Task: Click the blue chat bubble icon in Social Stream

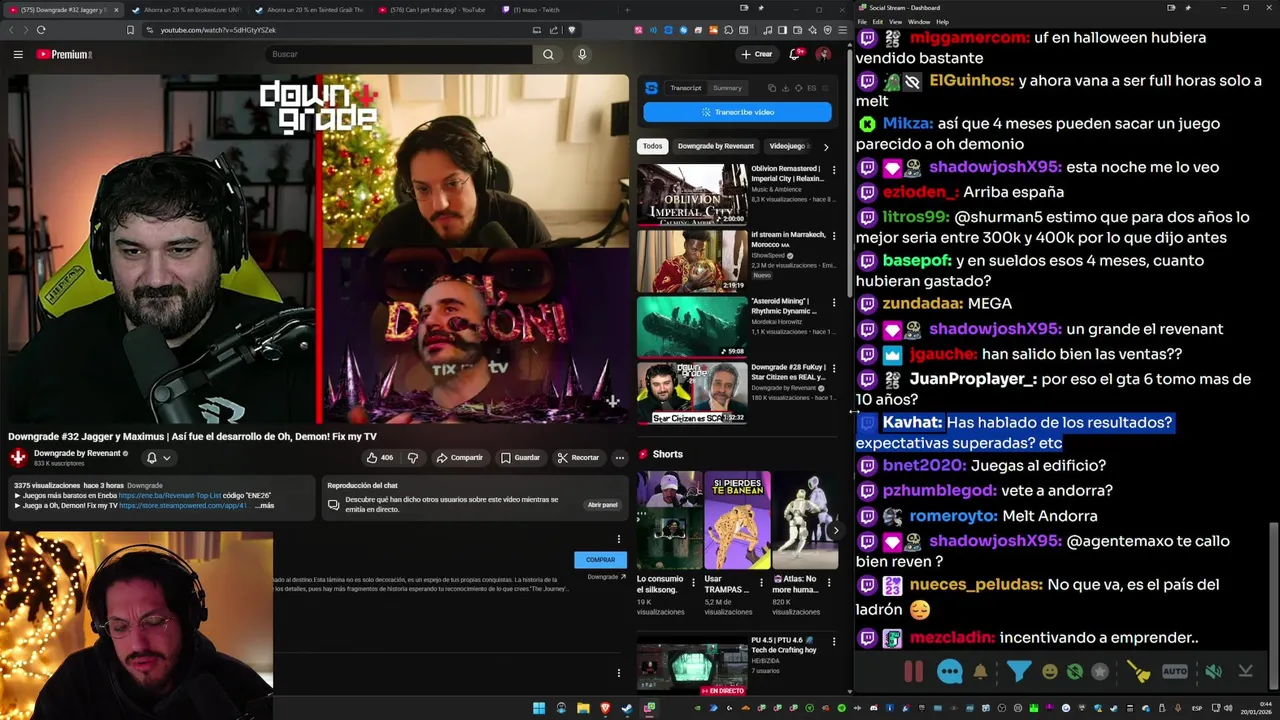Action: pos(949,672)
